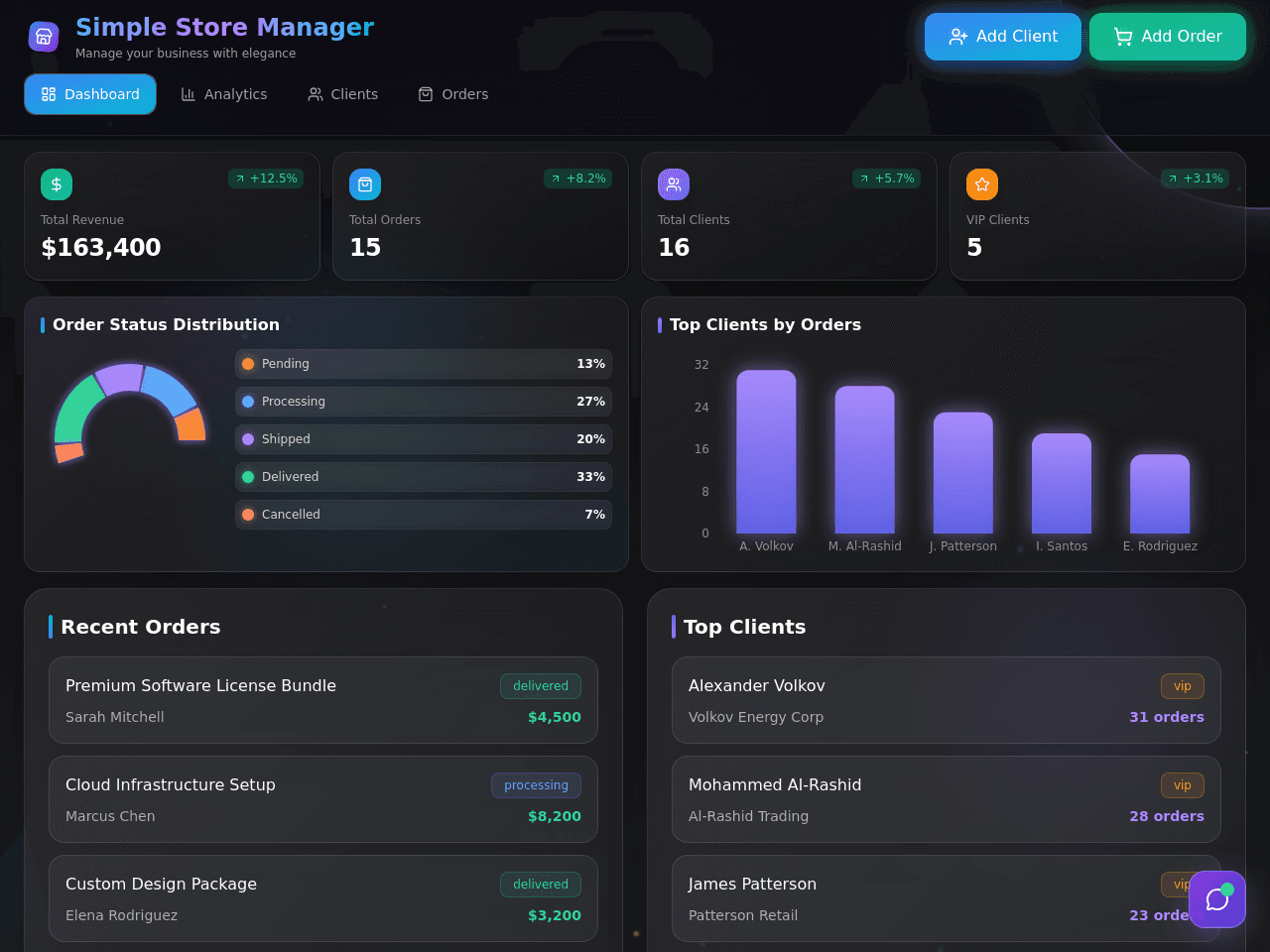Click the Elena Rodriguez customer name

(x=122, y=915)
